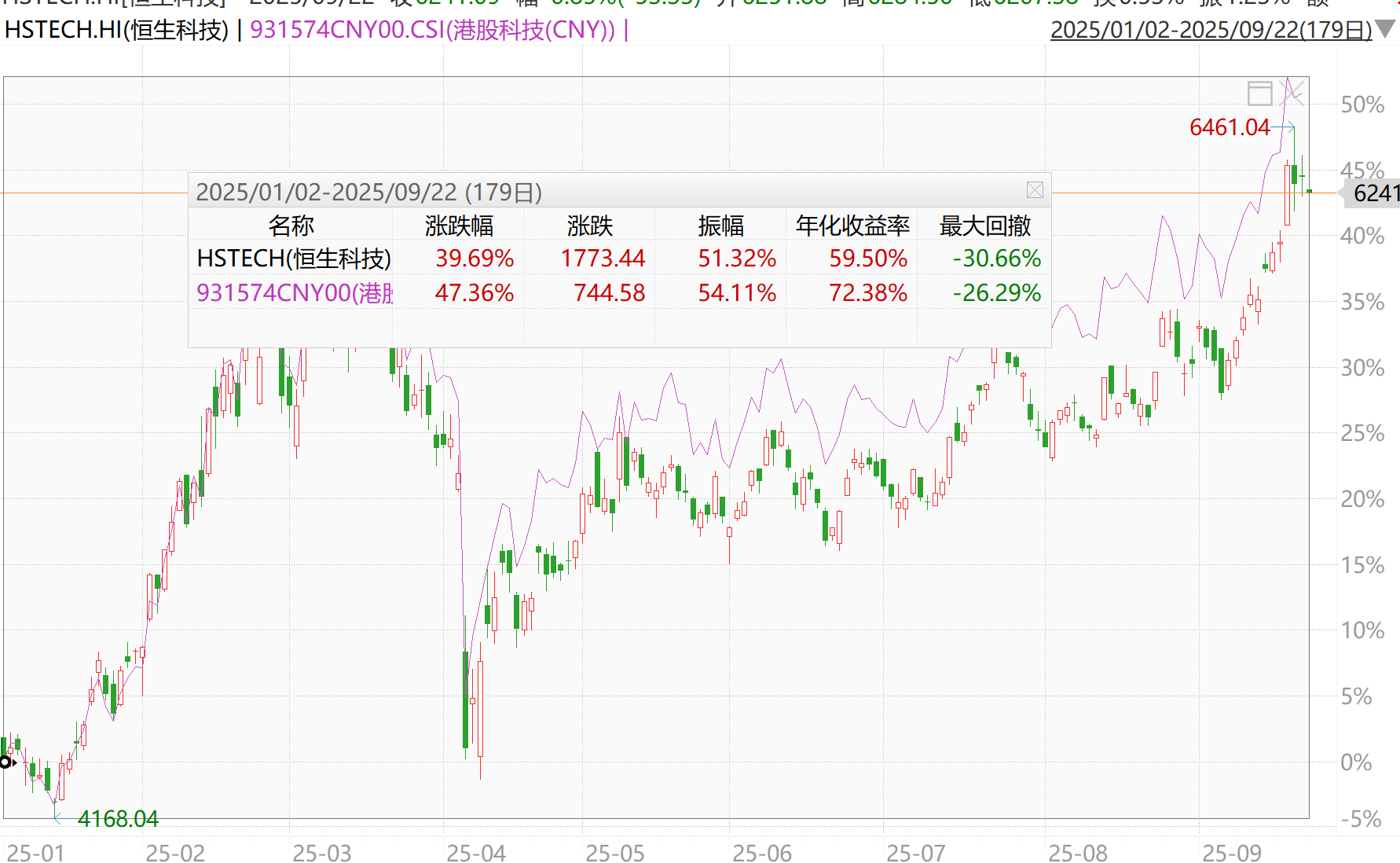Toggle the 931574CNY00 comparison series row

pos(292,293)
